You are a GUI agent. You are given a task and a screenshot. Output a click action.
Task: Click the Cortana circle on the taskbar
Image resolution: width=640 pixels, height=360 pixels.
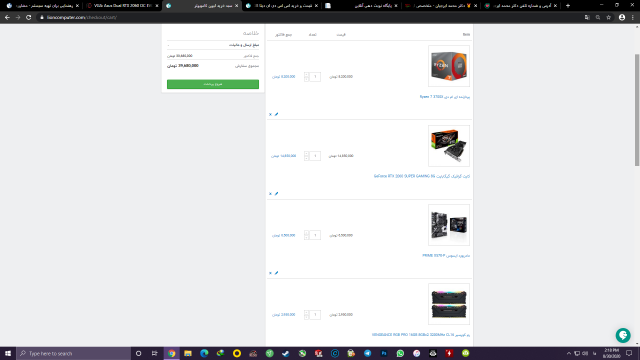(138, 353)
